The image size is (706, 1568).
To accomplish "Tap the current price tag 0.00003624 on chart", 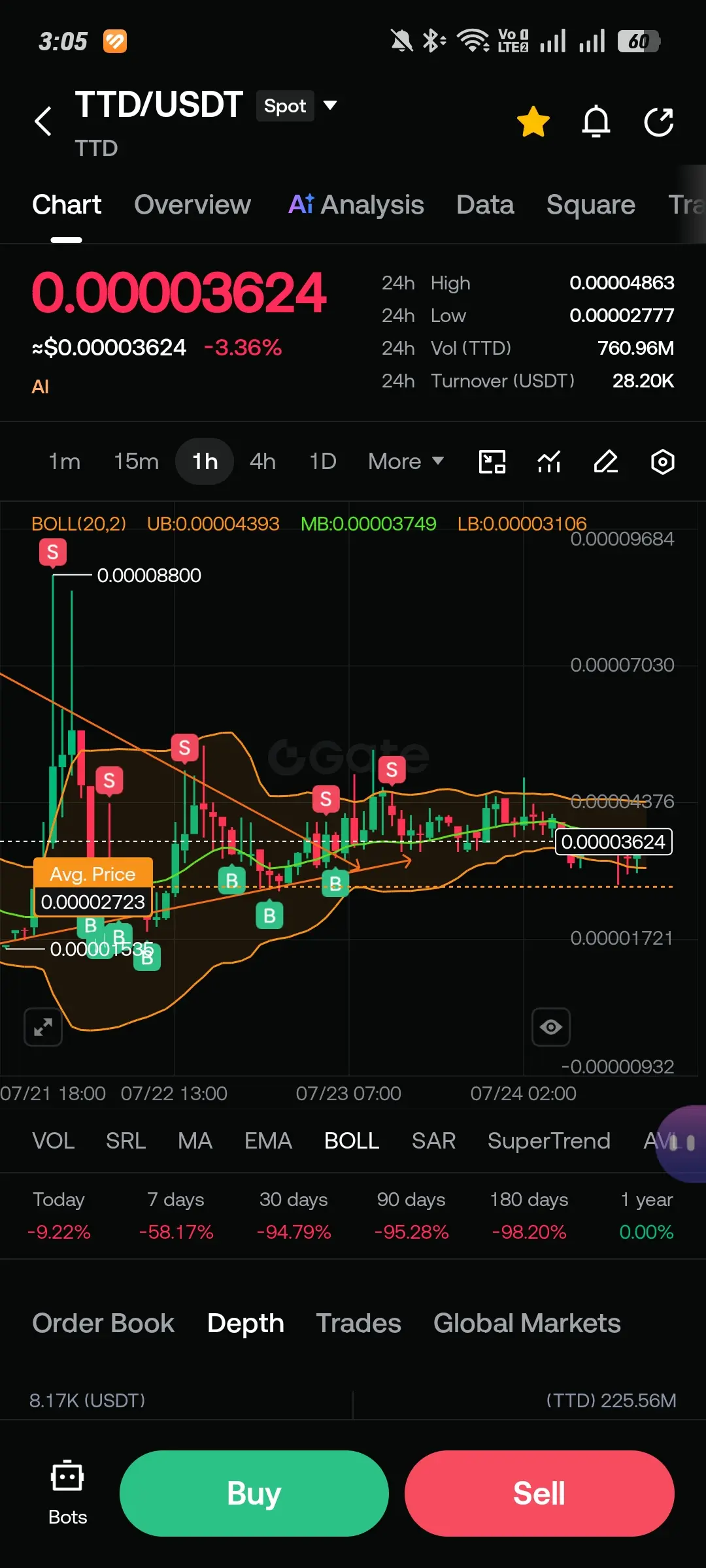I will (x=613, y=841).
